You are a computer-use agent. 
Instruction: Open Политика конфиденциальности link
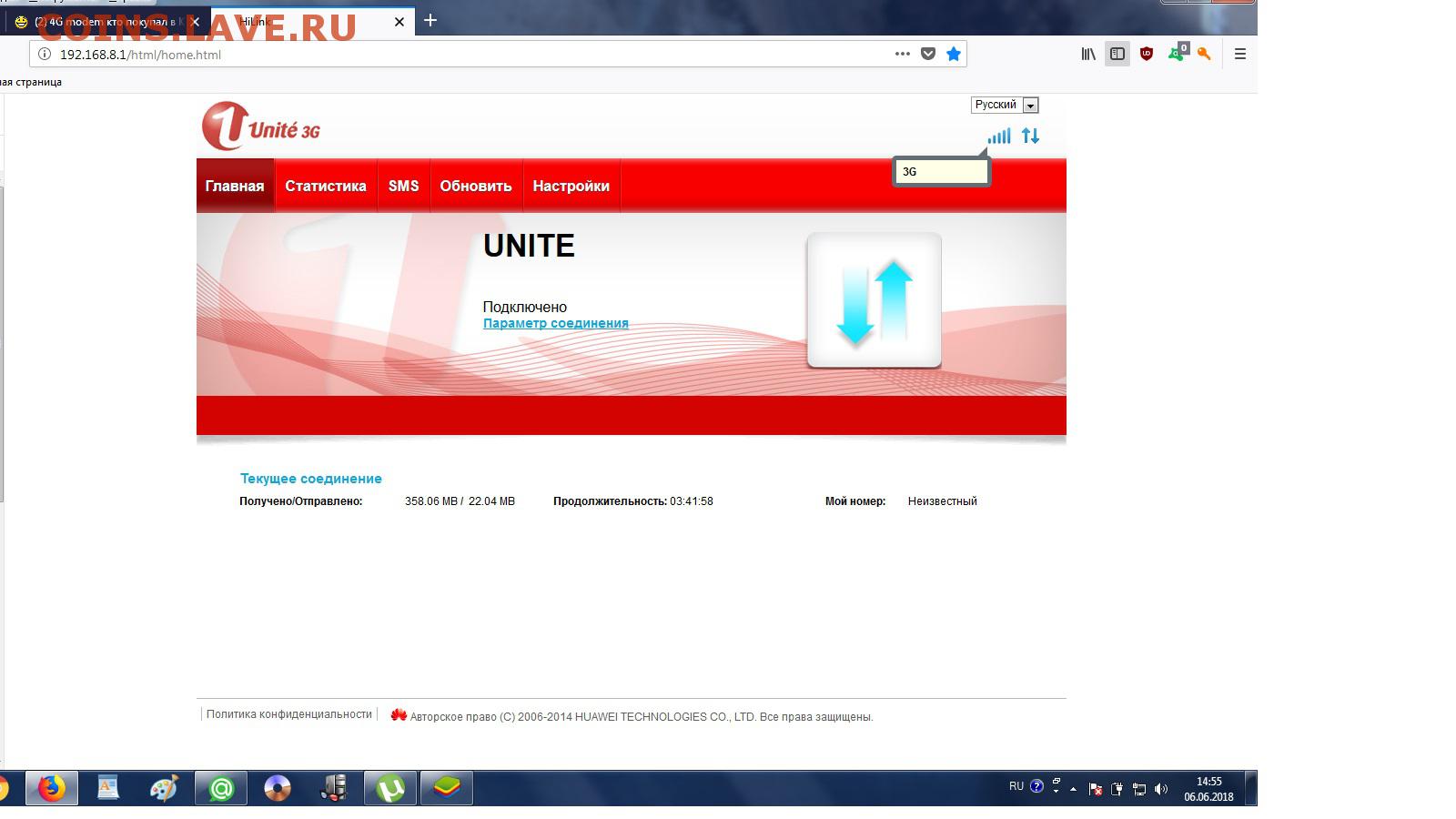click(x=289, y=714)
